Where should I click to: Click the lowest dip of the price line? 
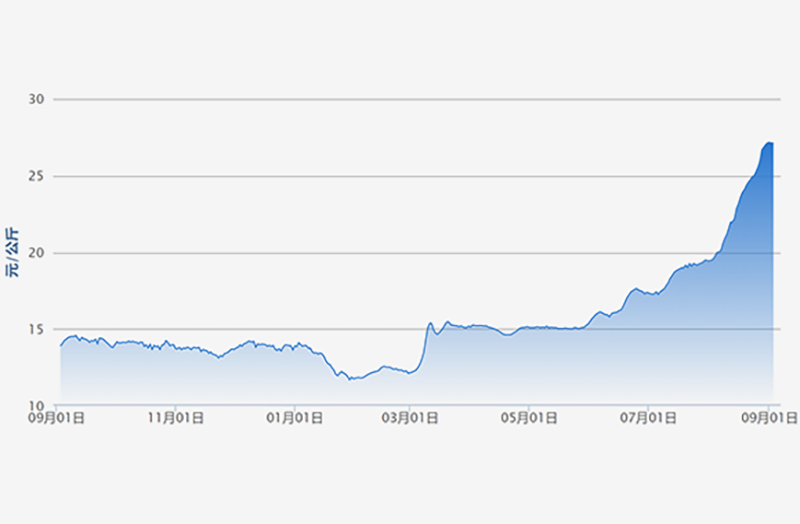pos(350,379)
